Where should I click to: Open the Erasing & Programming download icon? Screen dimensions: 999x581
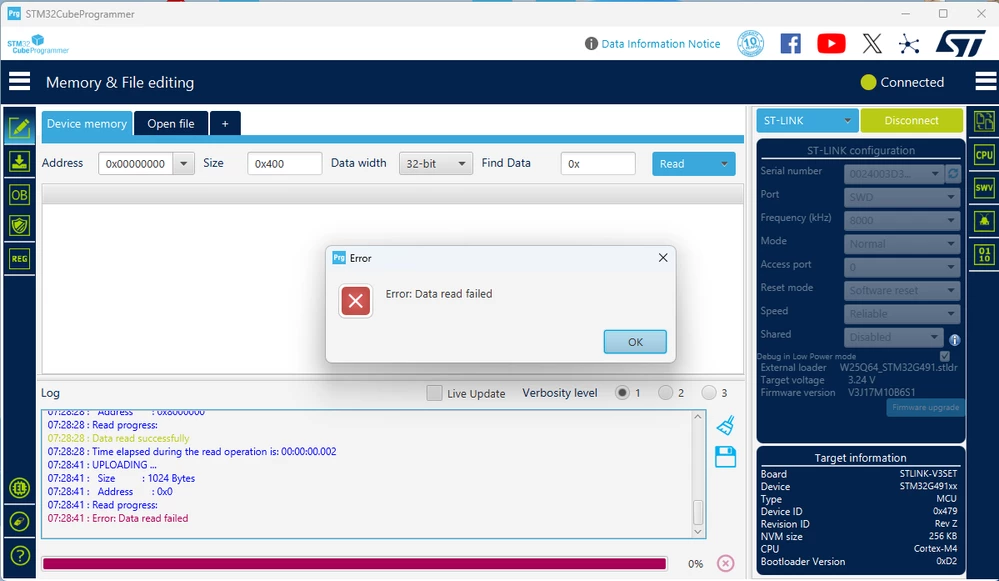pos(19,162)
